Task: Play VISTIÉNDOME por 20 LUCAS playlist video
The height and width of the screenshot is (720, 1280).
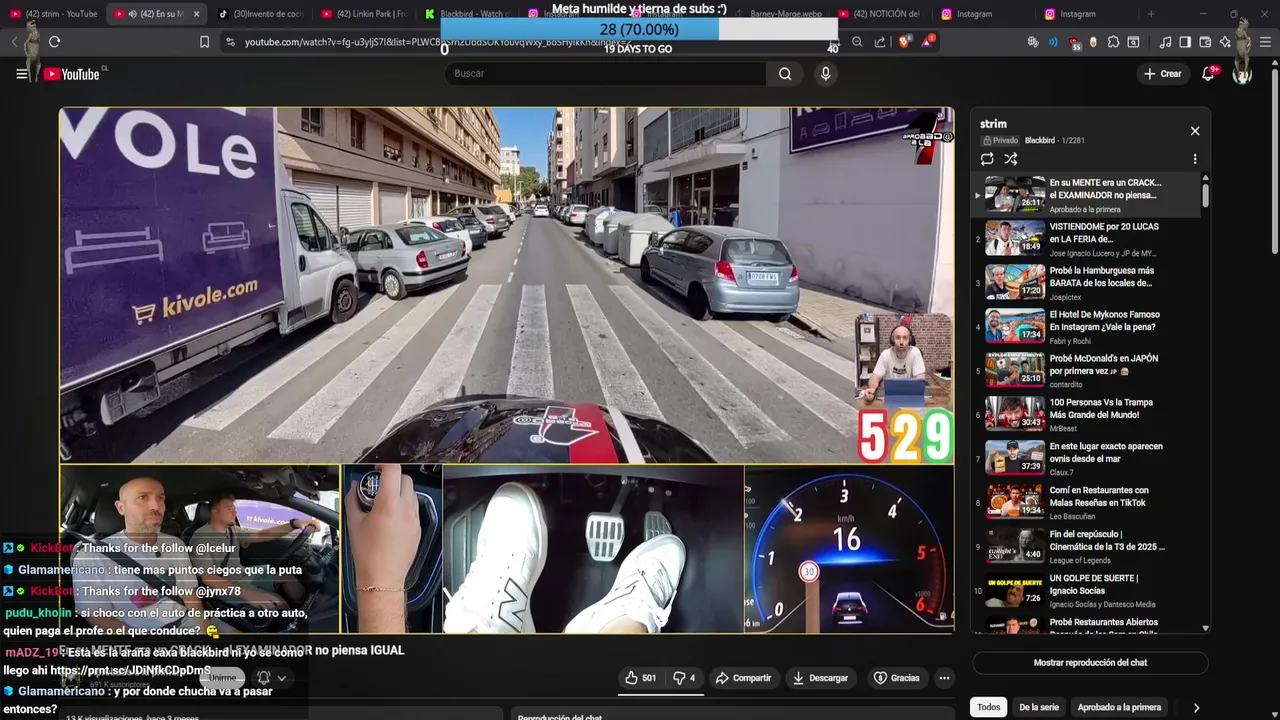Action: (1088, 239)
